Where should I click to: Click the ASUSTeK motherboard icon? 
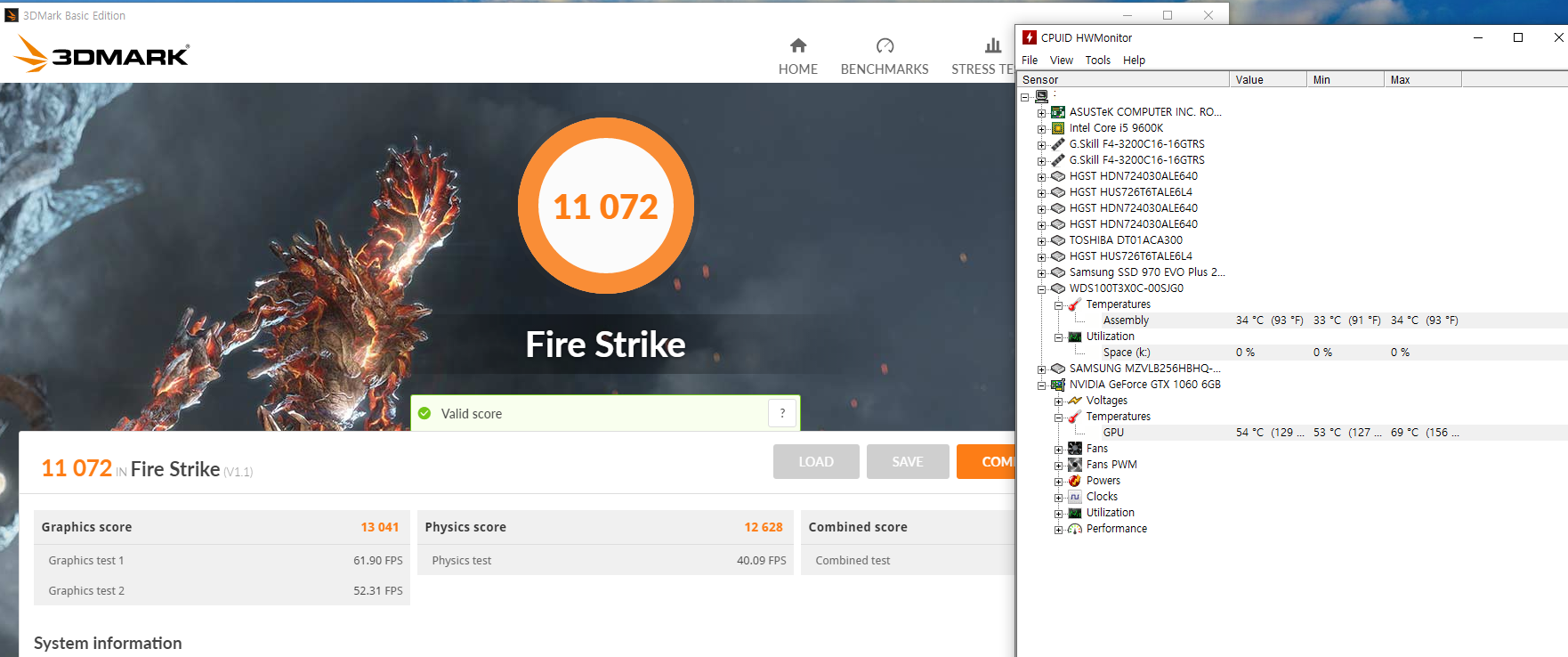[1058, 112]
